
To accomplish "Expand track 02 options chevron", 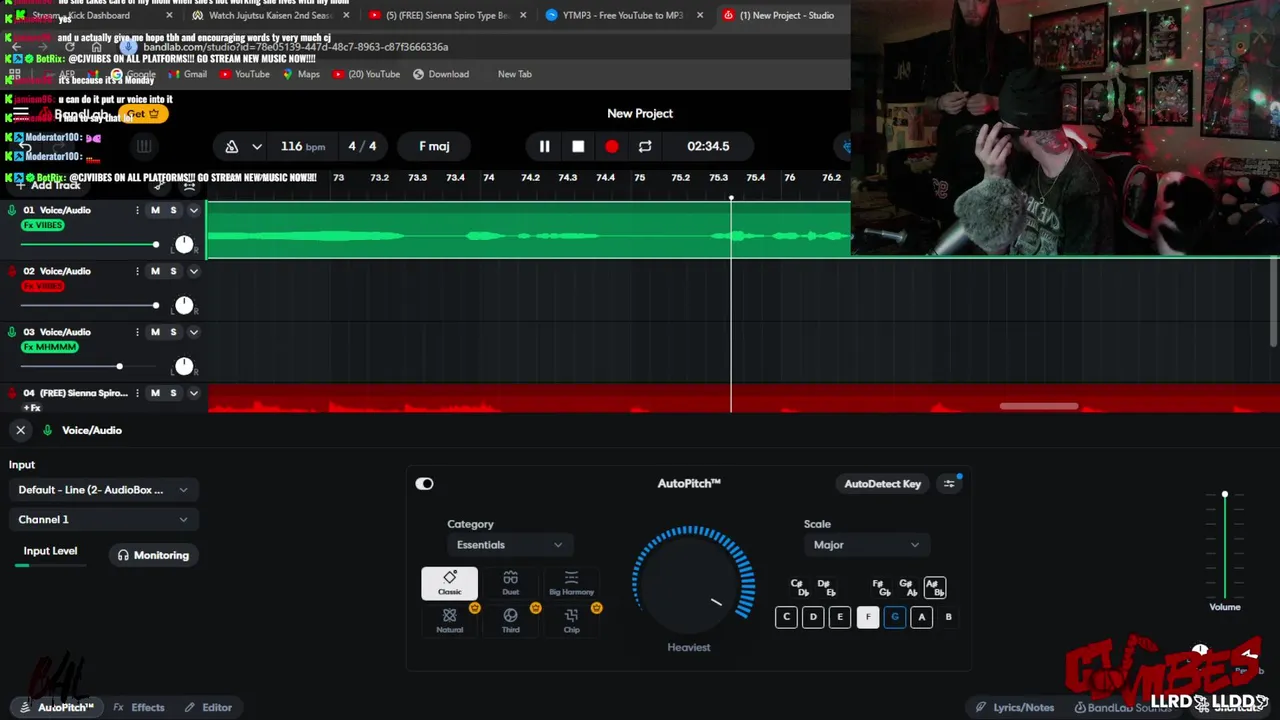I will 194,271.
